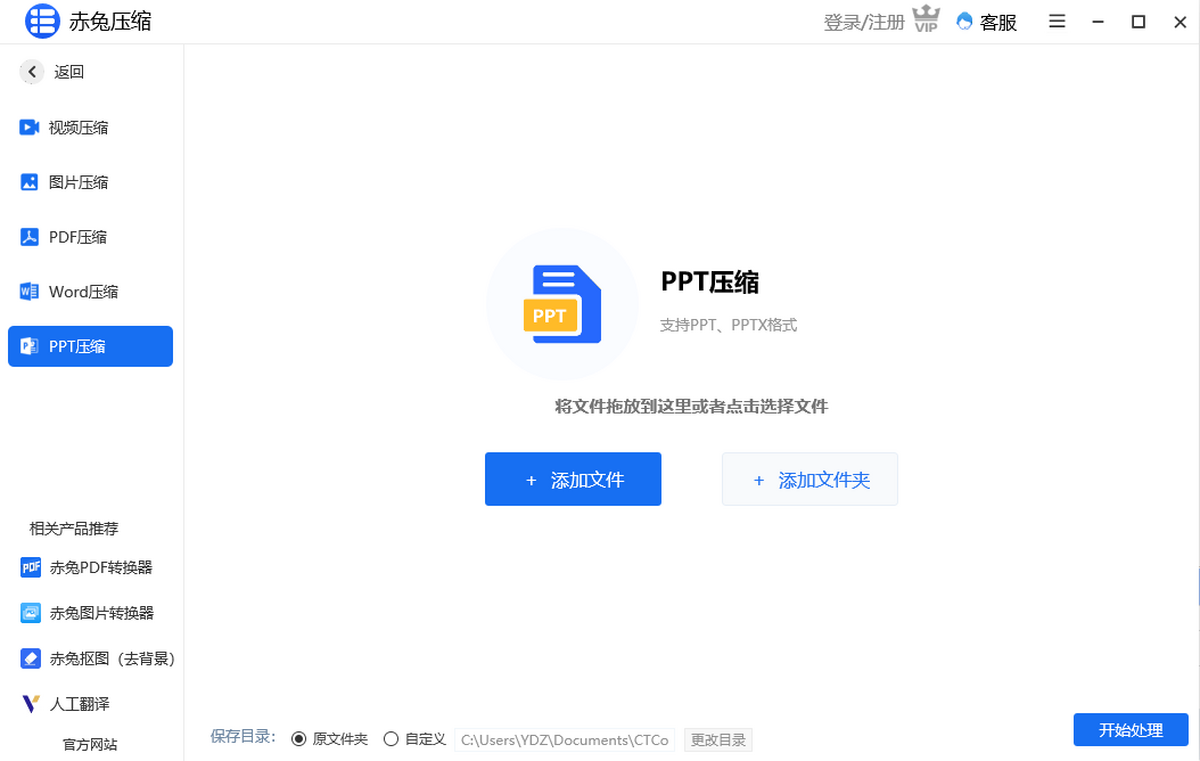Image resolution: width=1200 pixels, height=761 pixels.
Task: Click the 添加文件 button
Action: pos(573,480)
